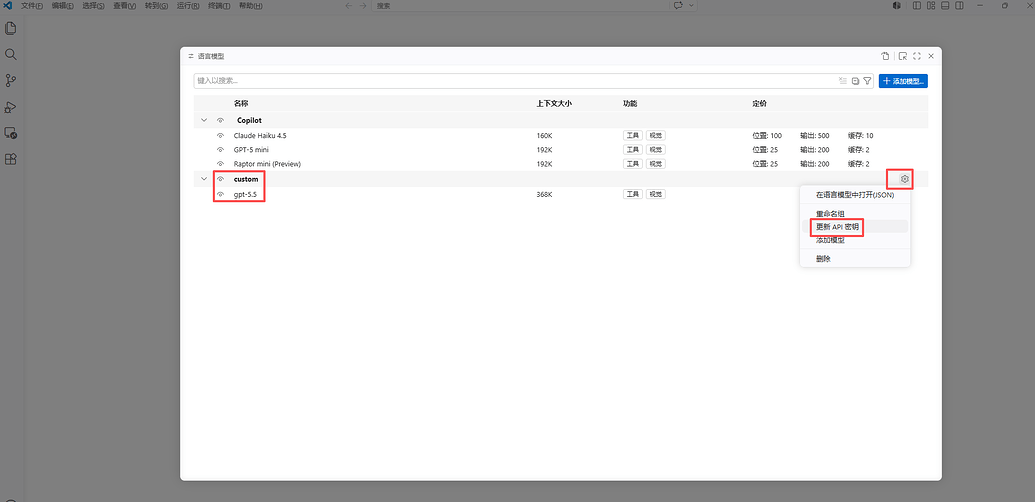Click the blue 添加模型... button
Viewport: 1035px width, 502px height.
click(903, 81)
